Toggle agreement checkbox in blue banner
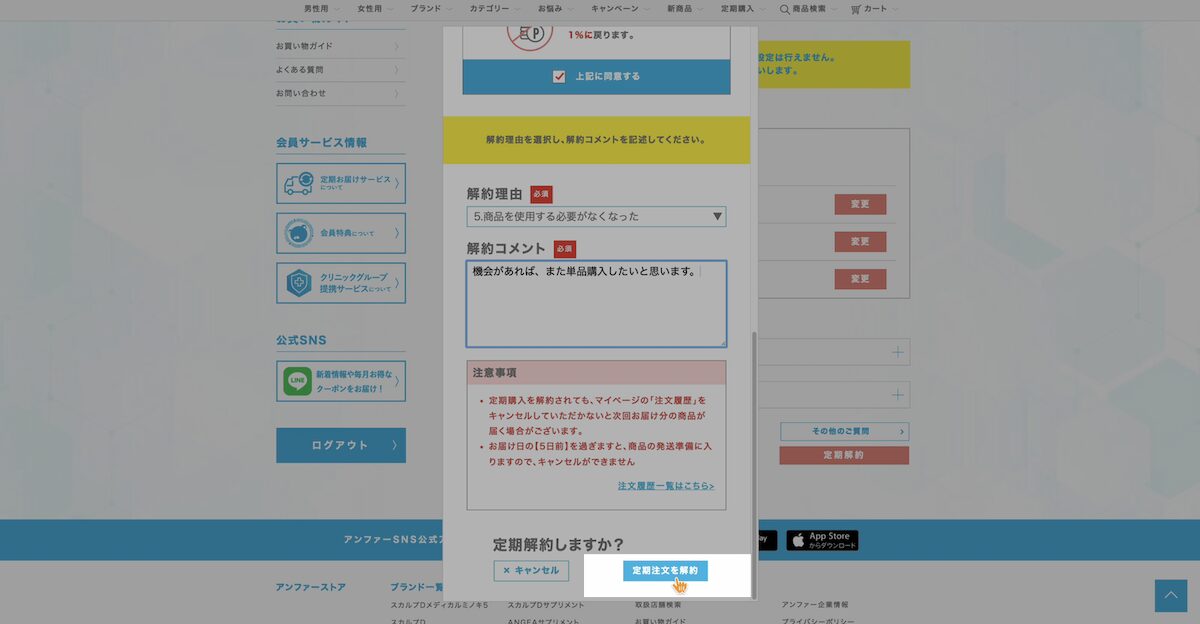1200x624 pixels. tap(558, 75)
